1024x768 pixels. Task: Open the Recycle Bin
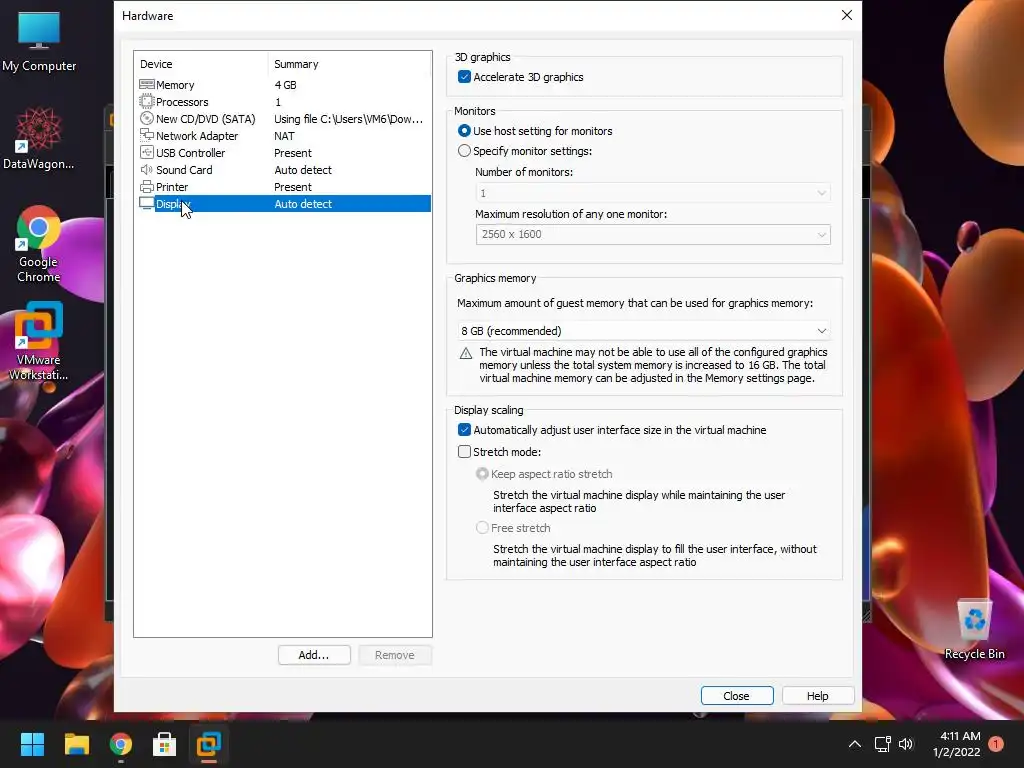(x=974, y=630)
